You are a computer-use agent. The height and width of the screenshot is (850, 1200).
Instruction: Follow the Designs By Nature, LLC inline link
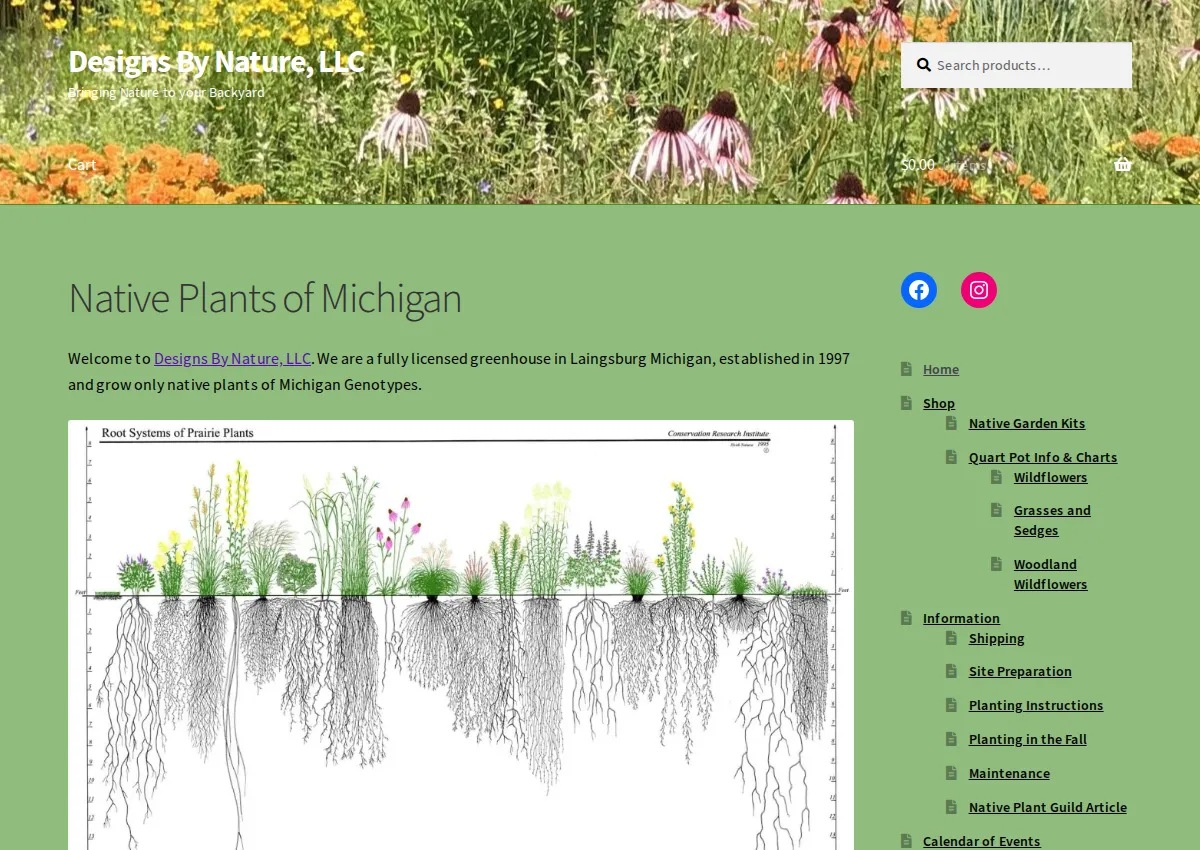pos(232,358)
